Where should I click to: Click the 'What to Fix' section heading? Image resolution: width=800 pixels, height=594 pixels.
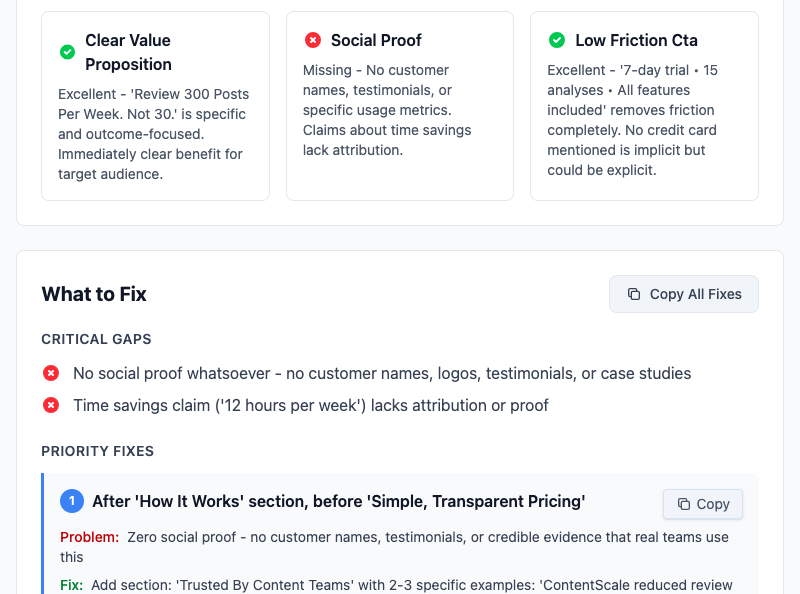(x=94, y=294)
